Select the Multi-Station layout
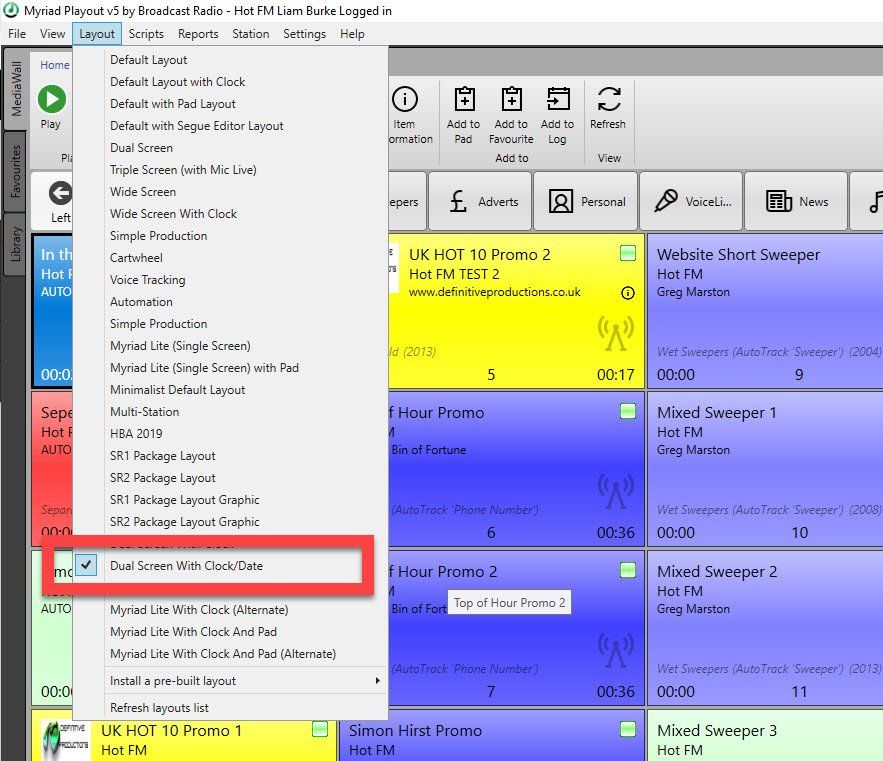883x761 pixels. pyautogui.click(x=145, y=411)
